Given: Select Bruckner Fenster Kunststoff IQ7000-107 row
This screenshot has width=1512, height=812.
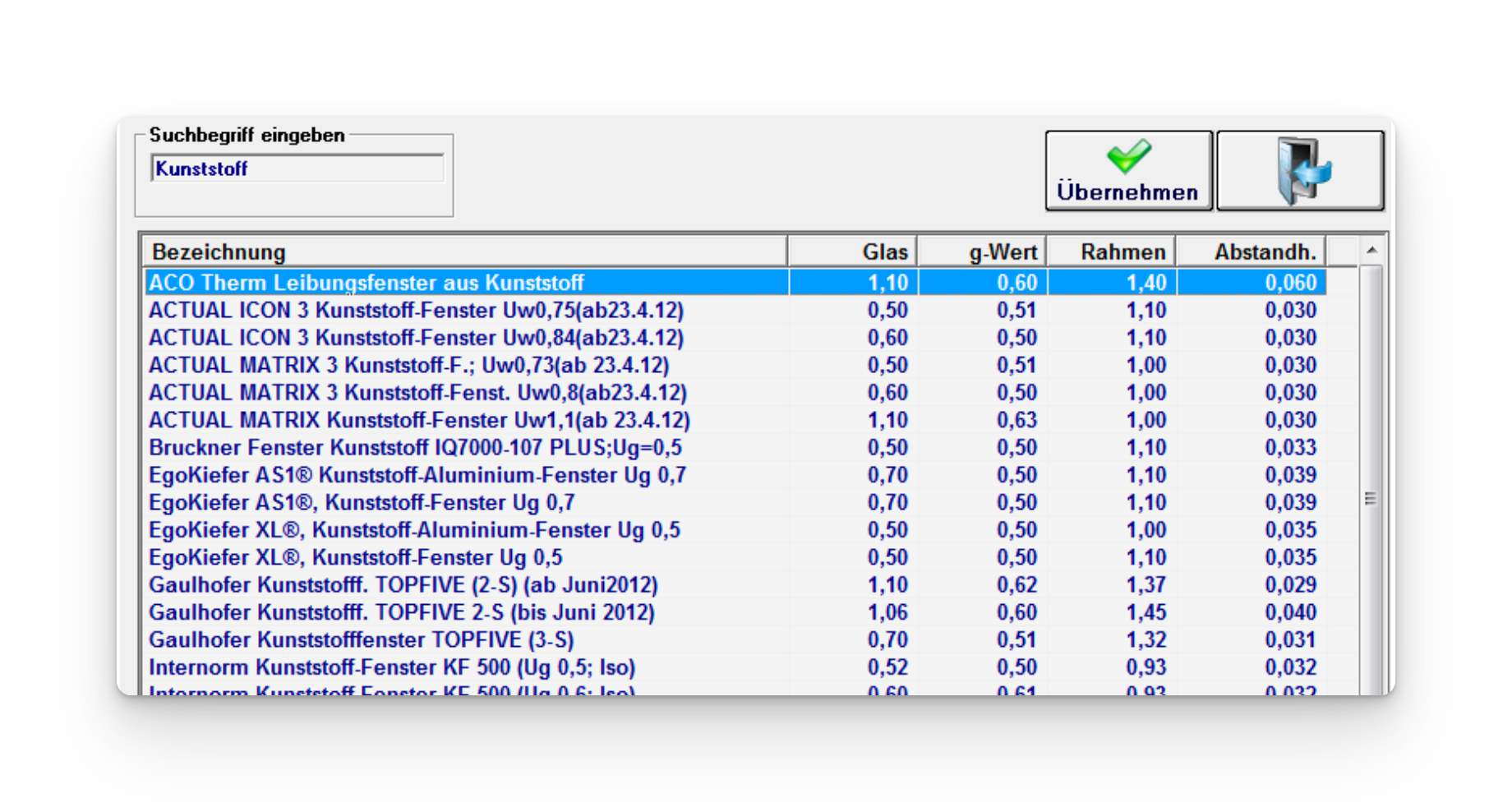Looking at the screenshot, I should pyautogui.click(x=415, y=448).
